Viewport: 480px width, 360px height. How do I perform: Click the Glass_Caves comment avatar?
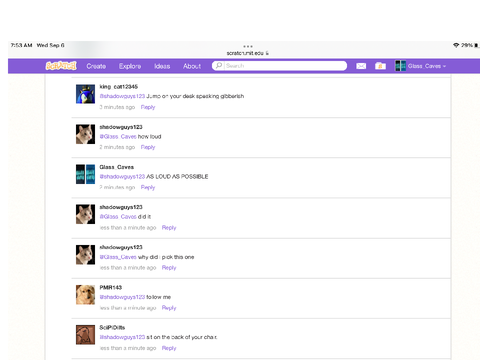(85, 174)
